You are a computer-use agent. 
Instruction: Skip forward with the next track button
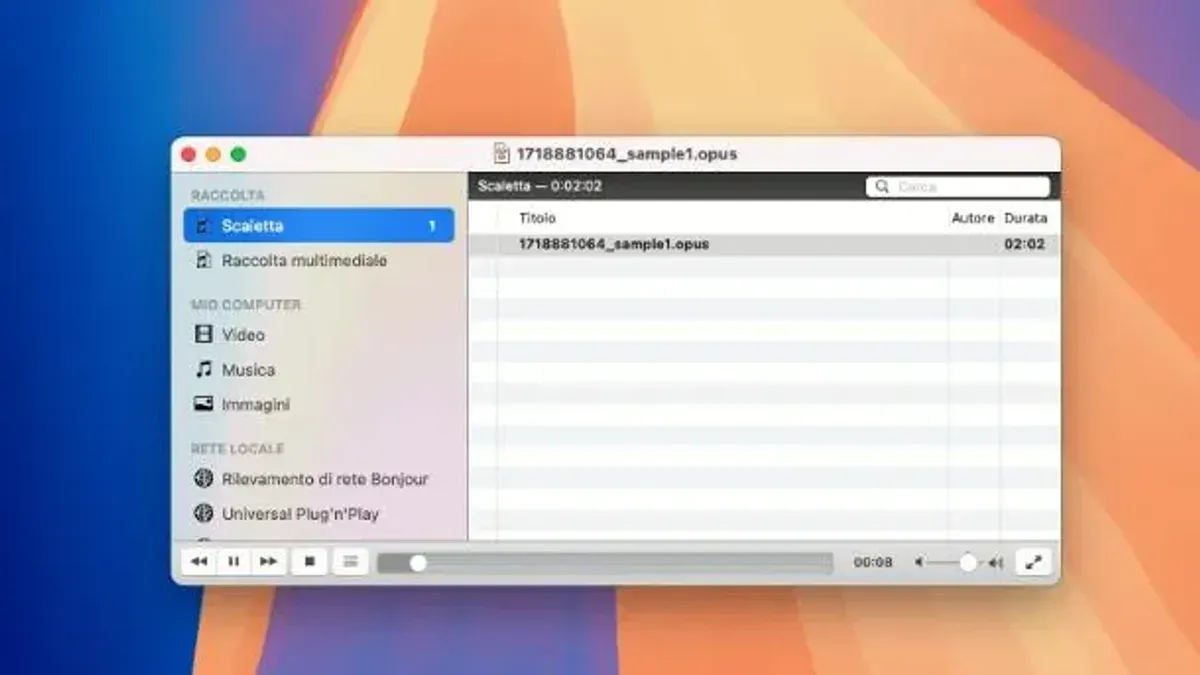pos(268,562)
